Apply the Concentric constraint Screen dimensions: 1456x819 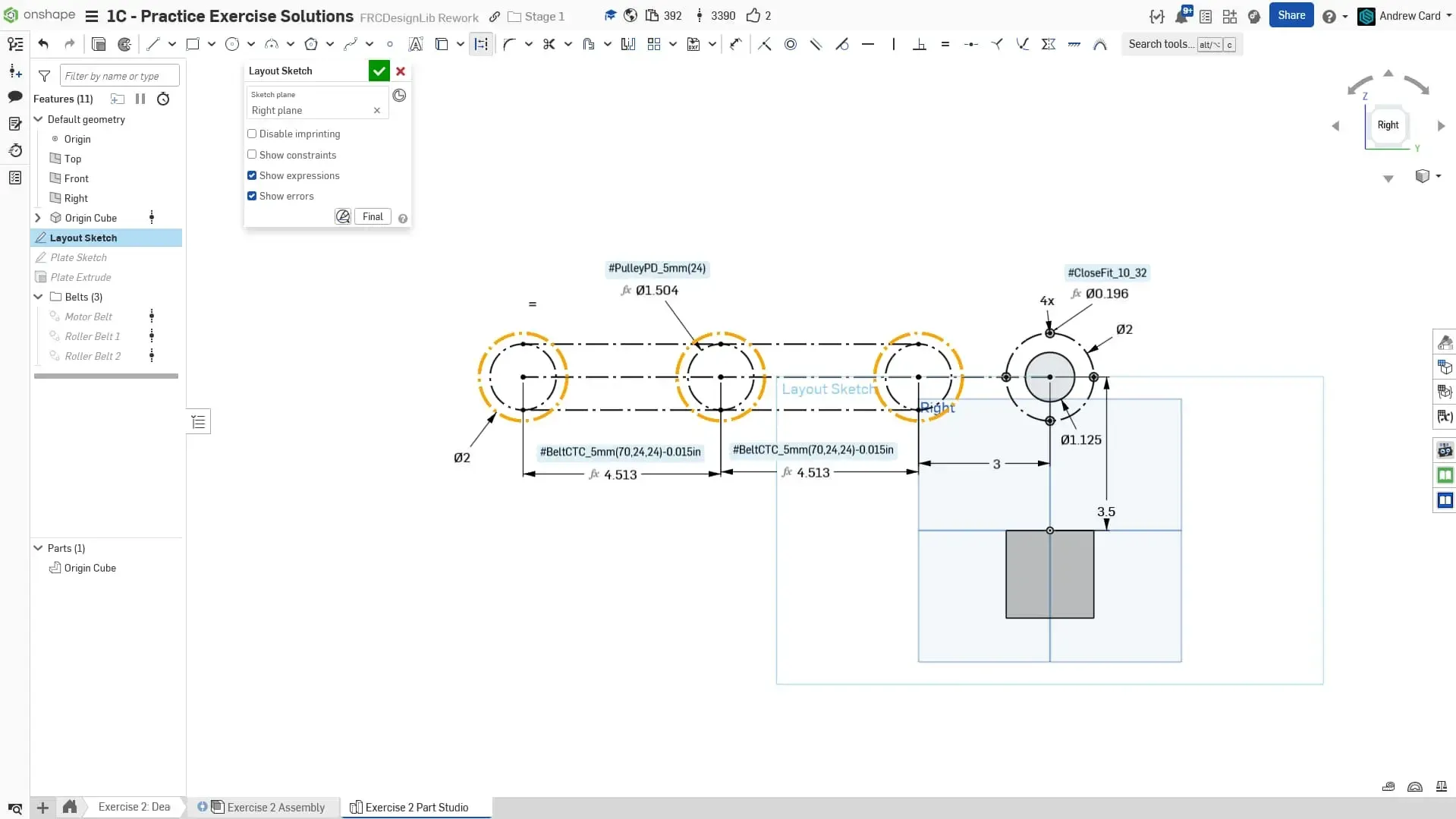point(791,44)
